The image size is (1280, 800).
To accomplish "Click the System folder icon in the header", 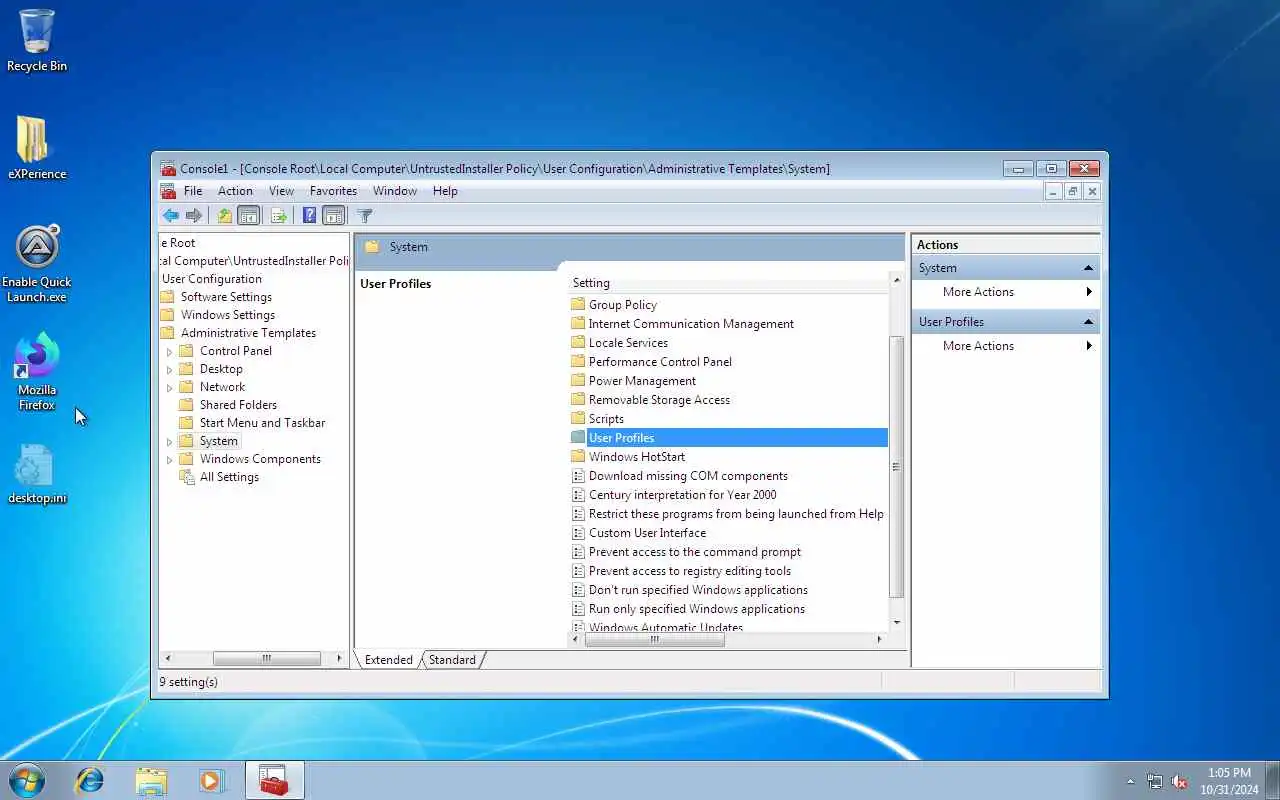I will [x=372, y=246].
